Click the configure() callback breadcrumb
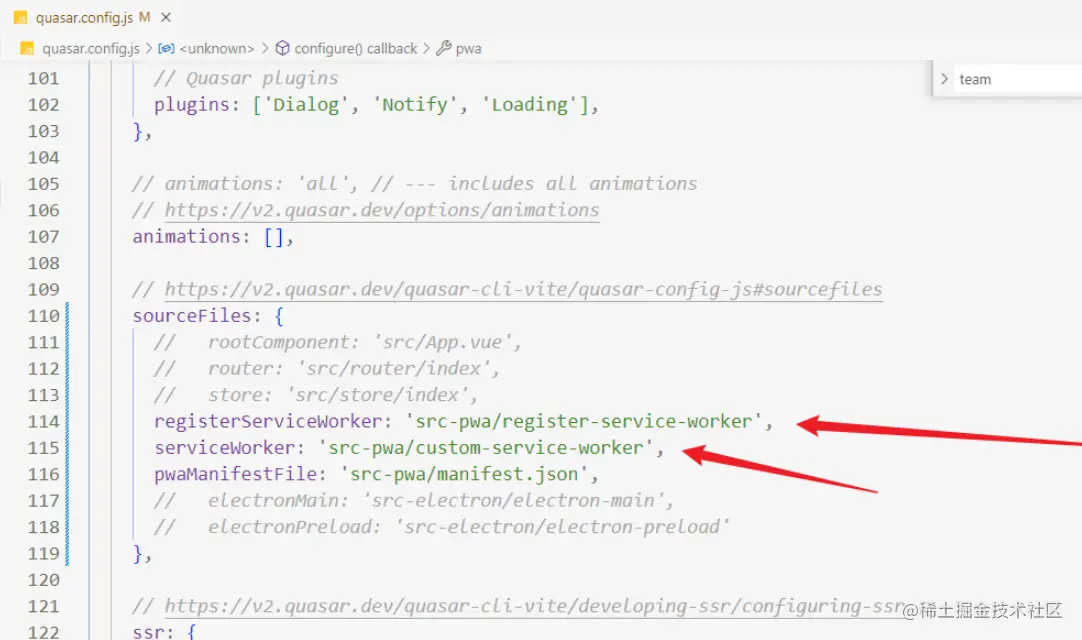The height and width of the screenshot is (640, 1082). [355, 48]
